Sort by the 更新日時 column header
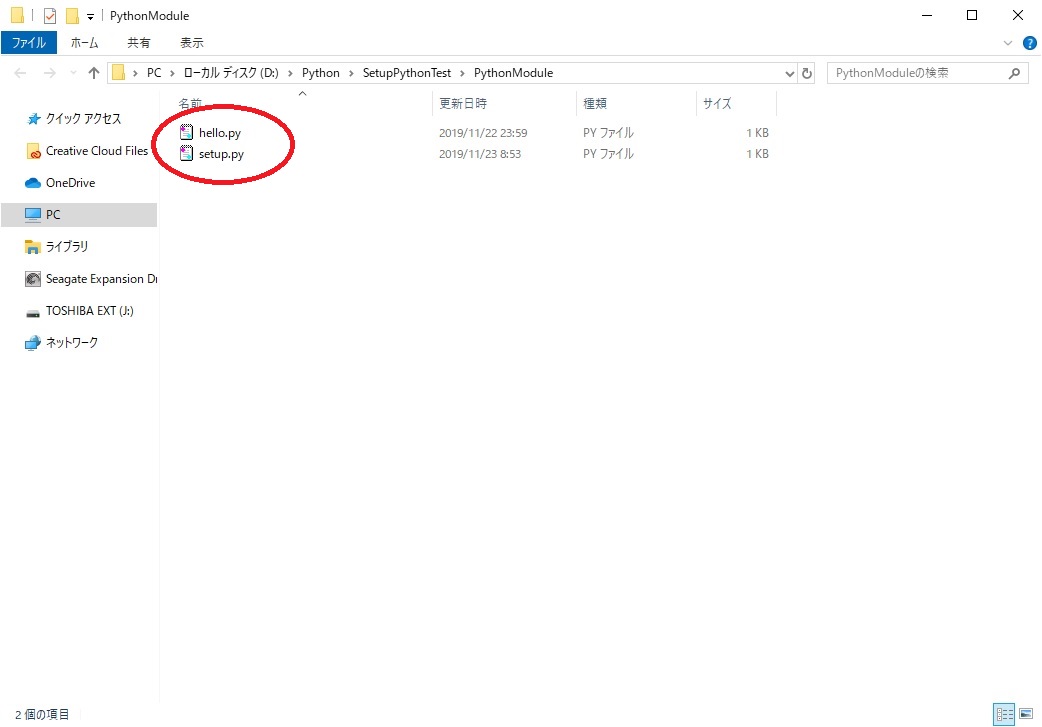 [463, 104]
